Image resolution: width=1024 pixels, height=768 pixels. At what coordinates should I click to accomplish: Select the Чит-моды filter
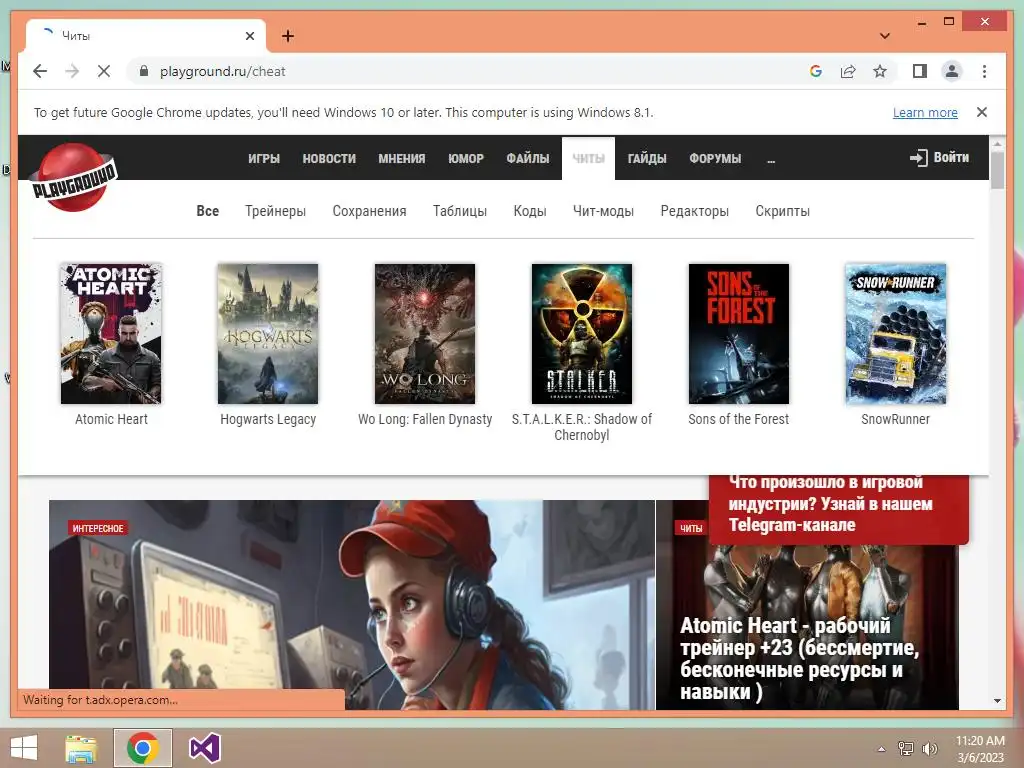[603, 211]
